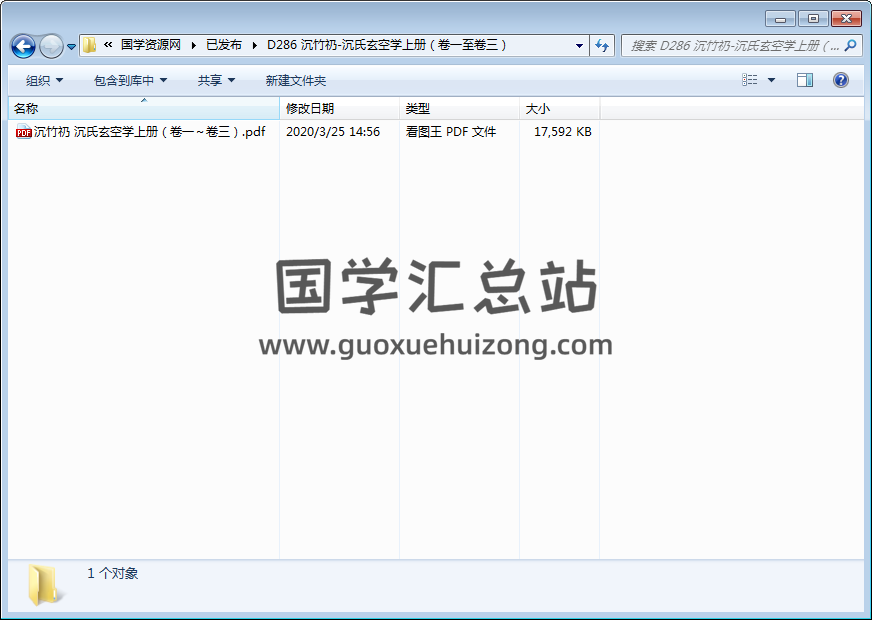This screenshot has height=620, width=872.
Task: Open the 包含到库中 menu
Action: click(x=130, y=80)
